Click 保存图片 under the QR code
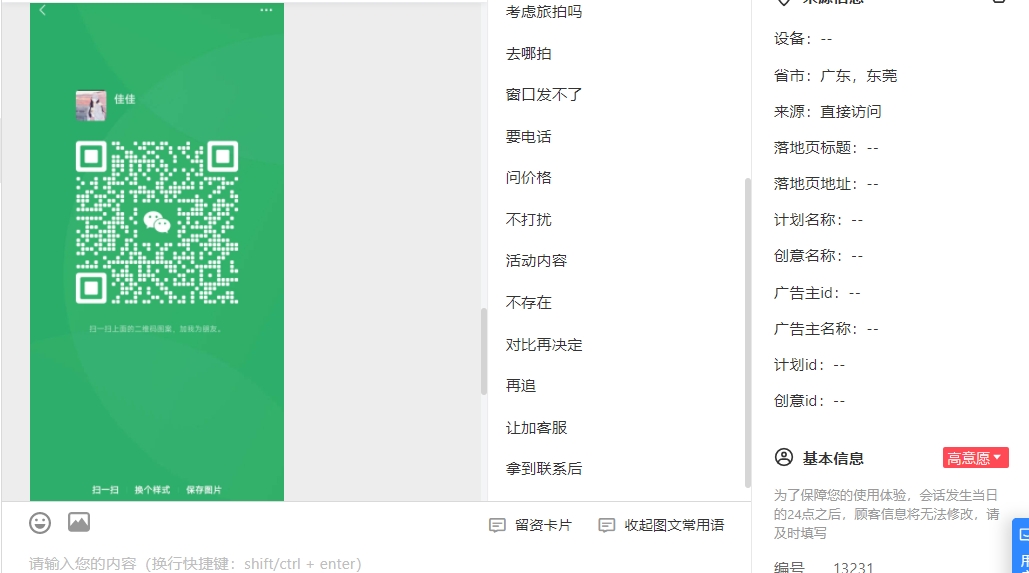Screen dimensions: 1029x573 coord(203,490)
